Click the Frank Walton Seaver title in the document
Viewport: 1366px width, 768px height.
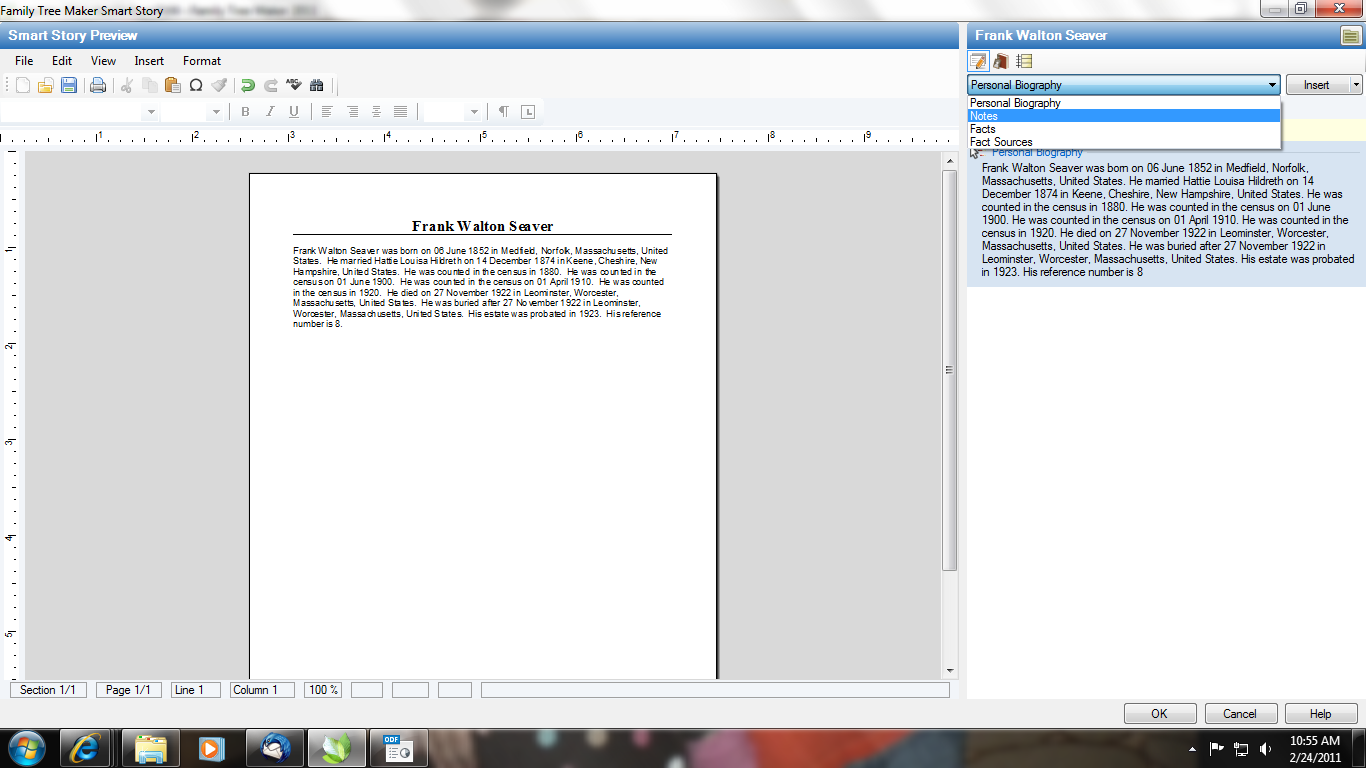[x=482, y=226]
